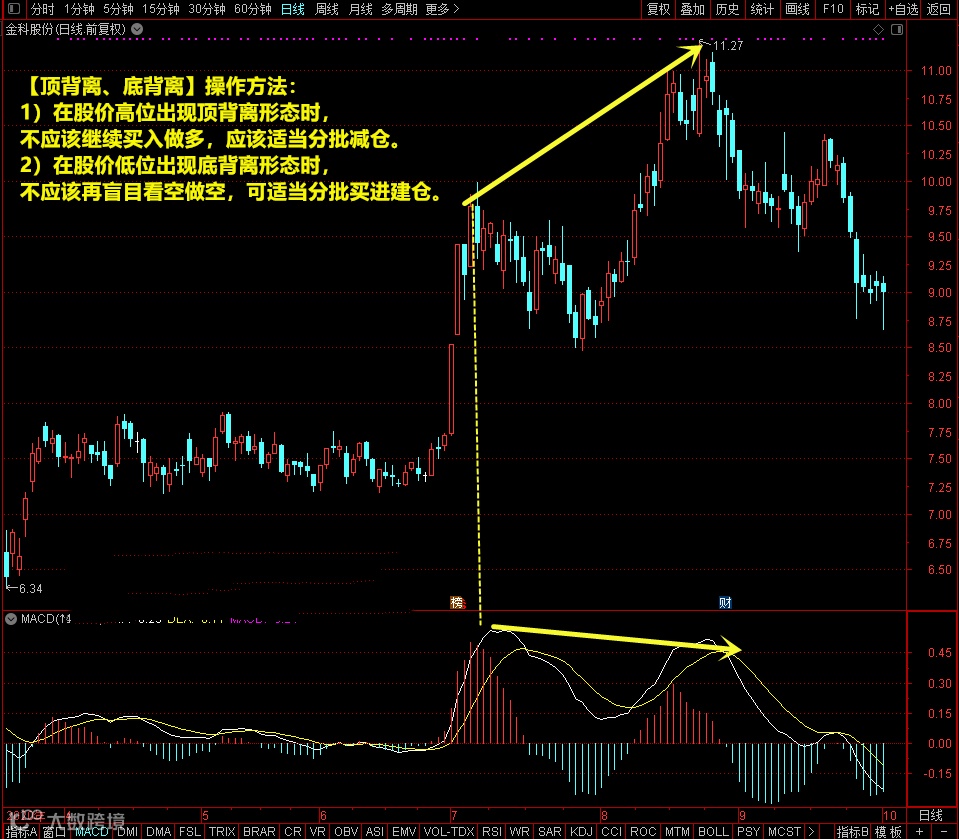The height and width of the screenshot is (839, 959).
Task: Select the 指标A indicator group
Action: [x=21, y=832]
